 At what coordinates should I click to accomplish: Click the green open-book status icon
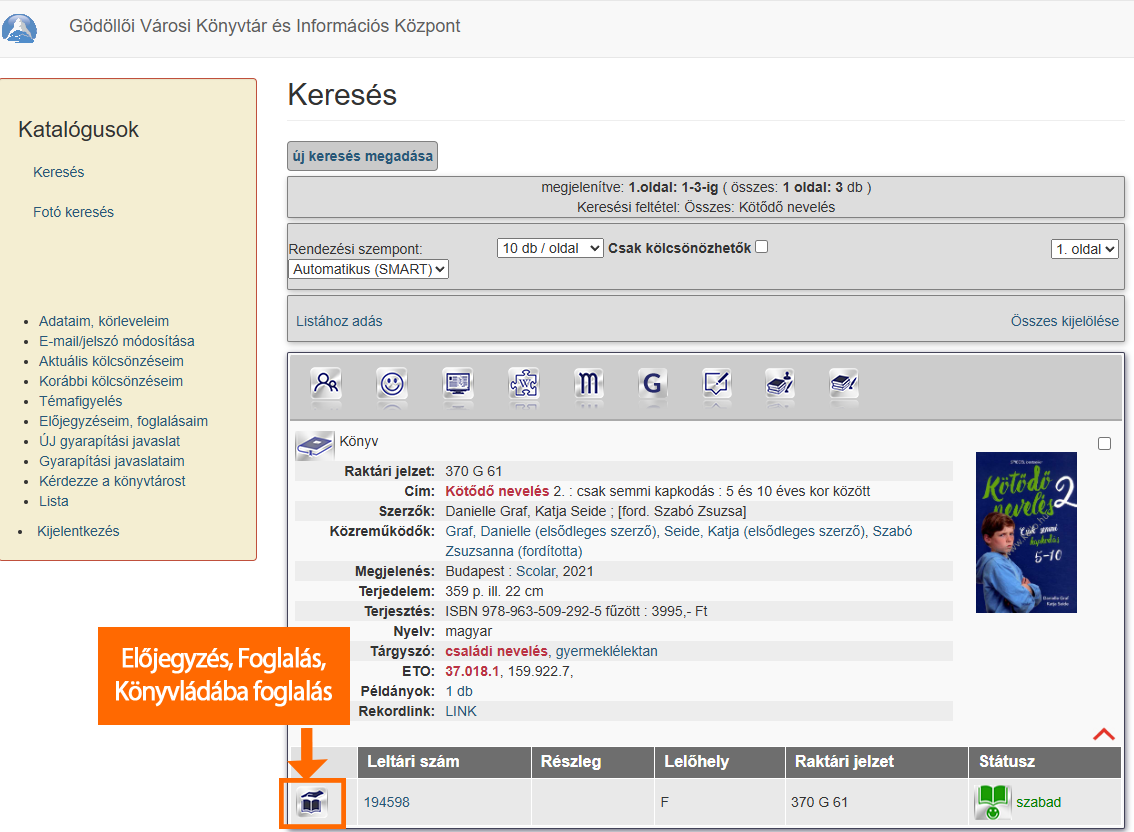(992, 802)
